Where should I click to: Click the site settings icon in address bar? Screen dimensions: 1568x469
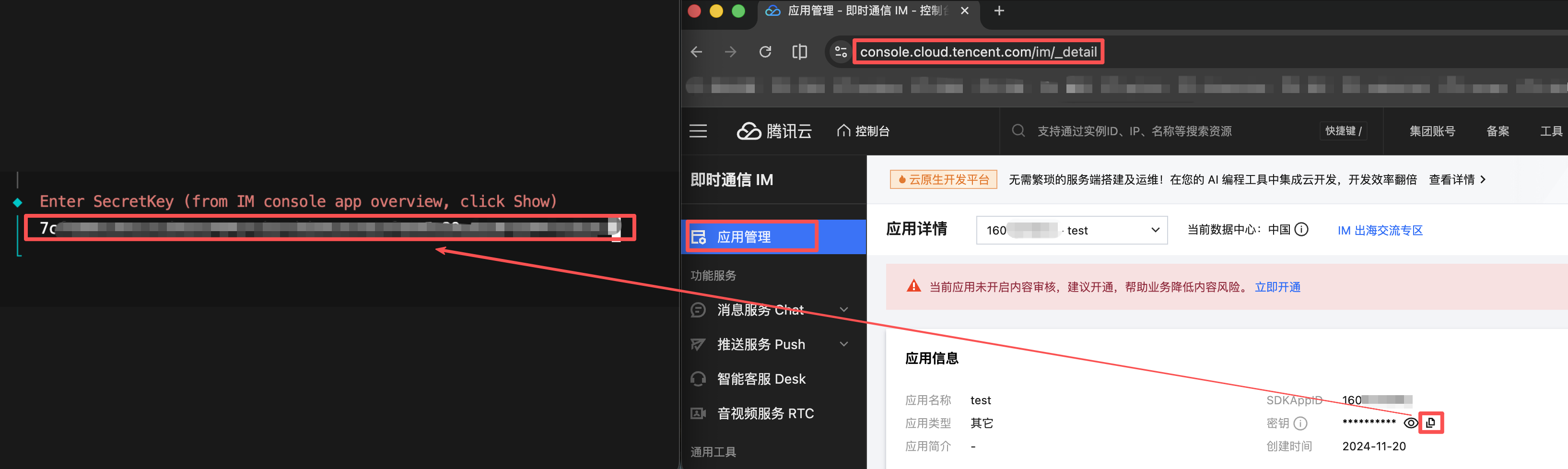pyautogui.click(x=841, y=52)
